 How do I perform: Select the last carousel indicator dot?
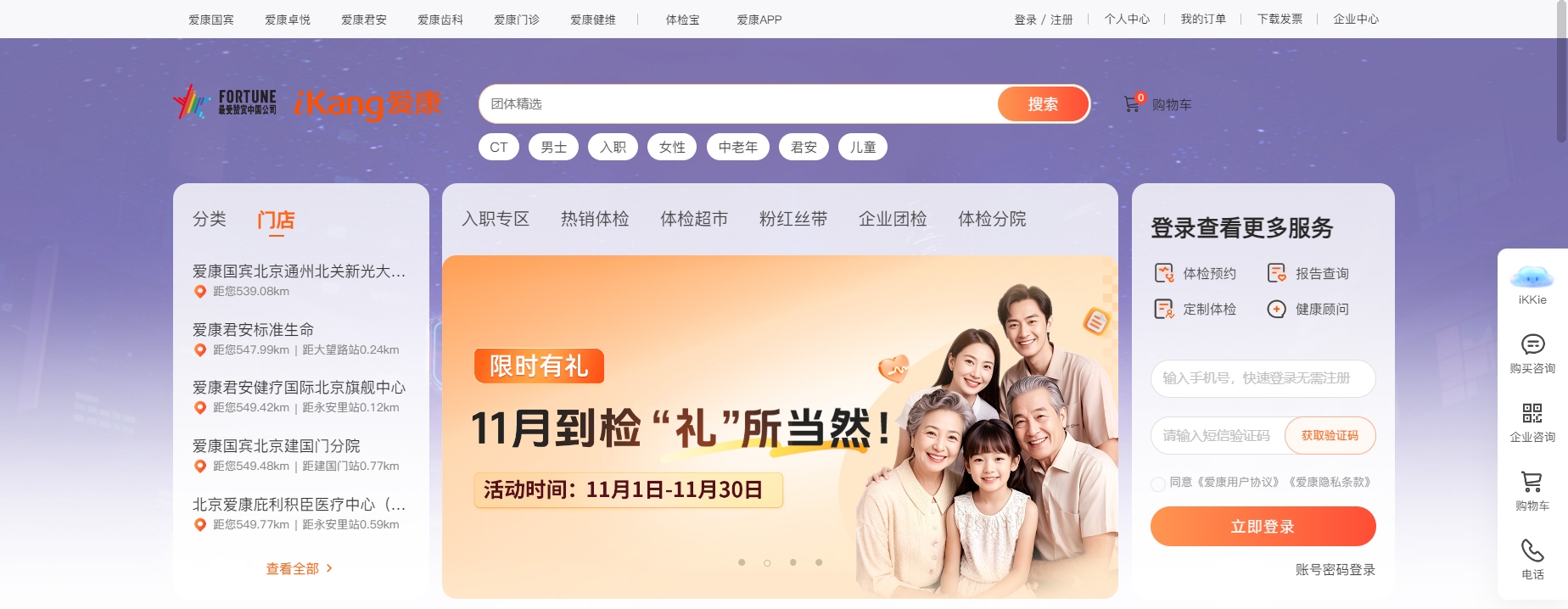click(819, 562)
